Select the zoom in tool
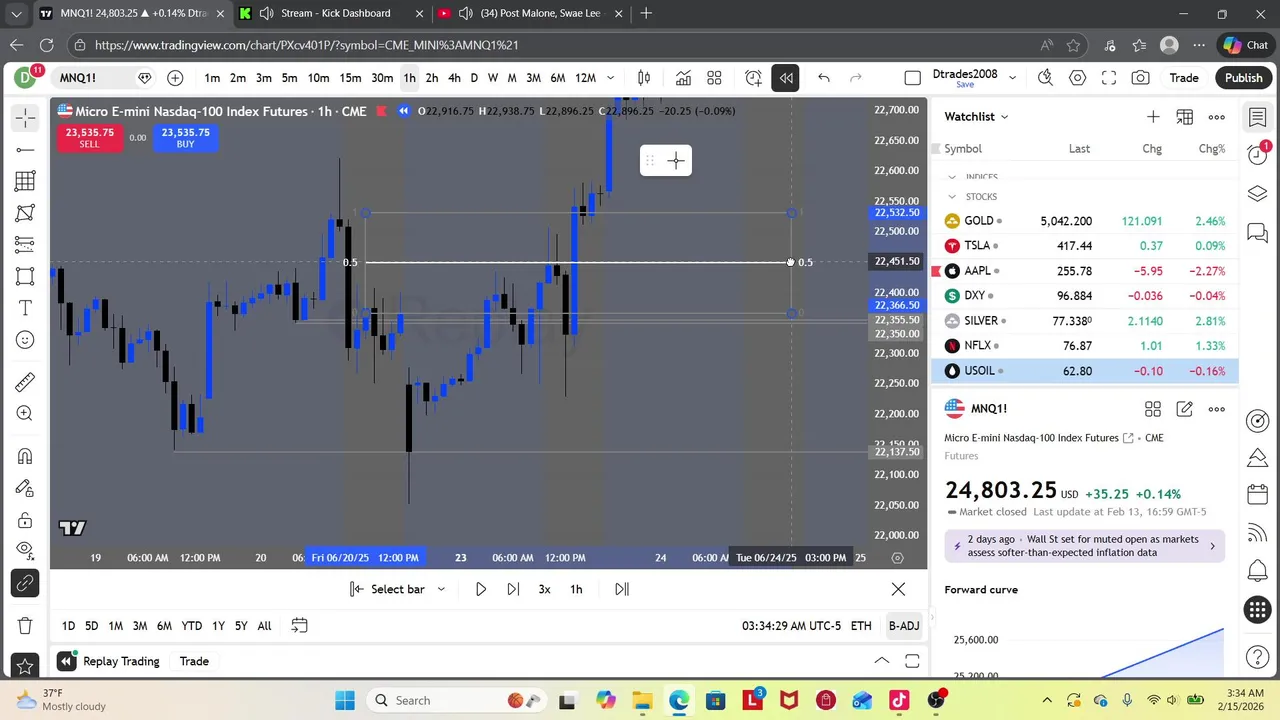The height and width of the screenshot is (720, 1280). point(25,414)
